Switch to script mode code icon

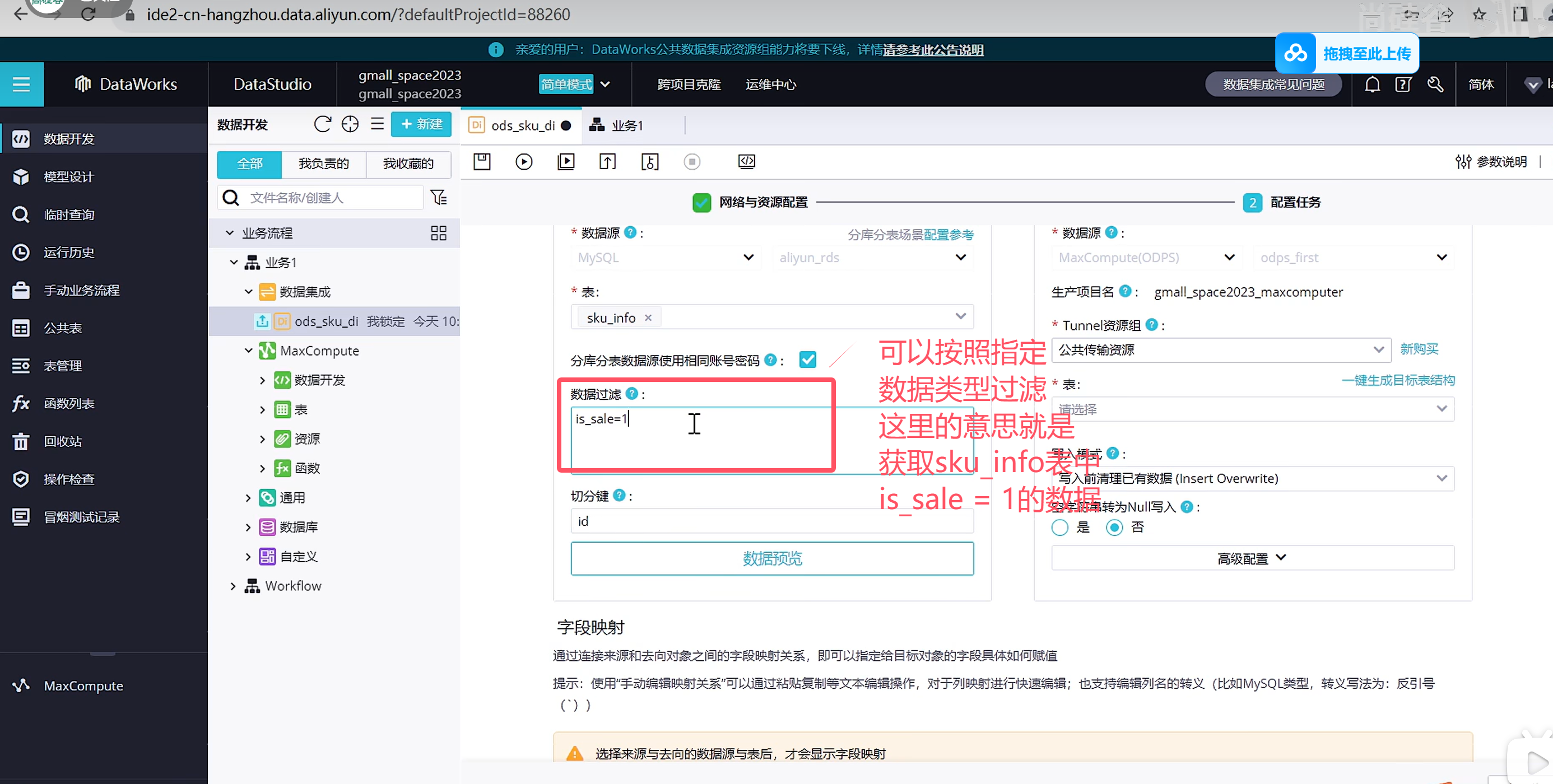pyautogui.click(x=746, y=161)
